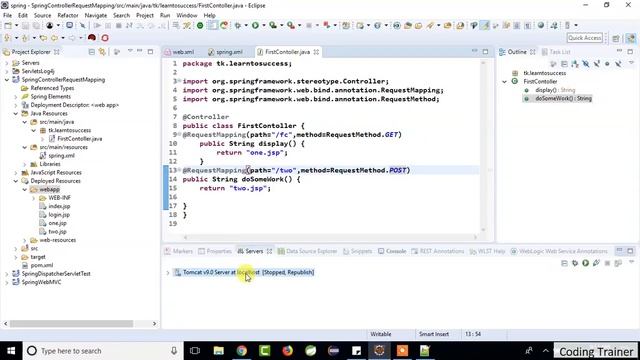This screenshot has width=640, height=360.
Task: Click the Publish to server icon in Servers view
Action: (618, 263)
